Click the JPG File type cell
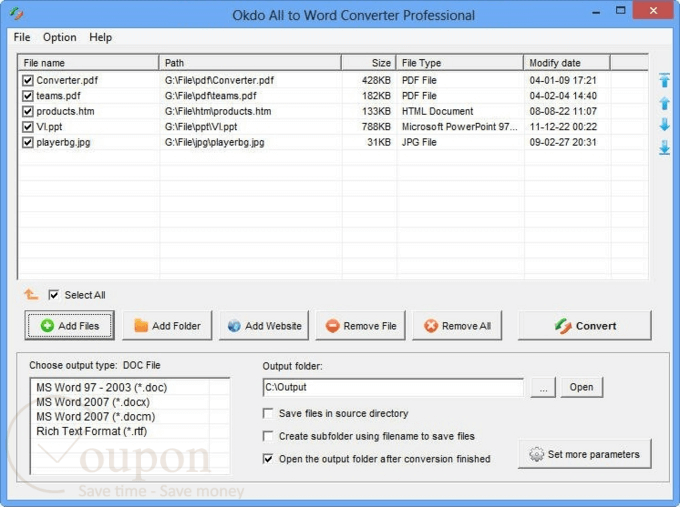 click(x=419, y=142)
